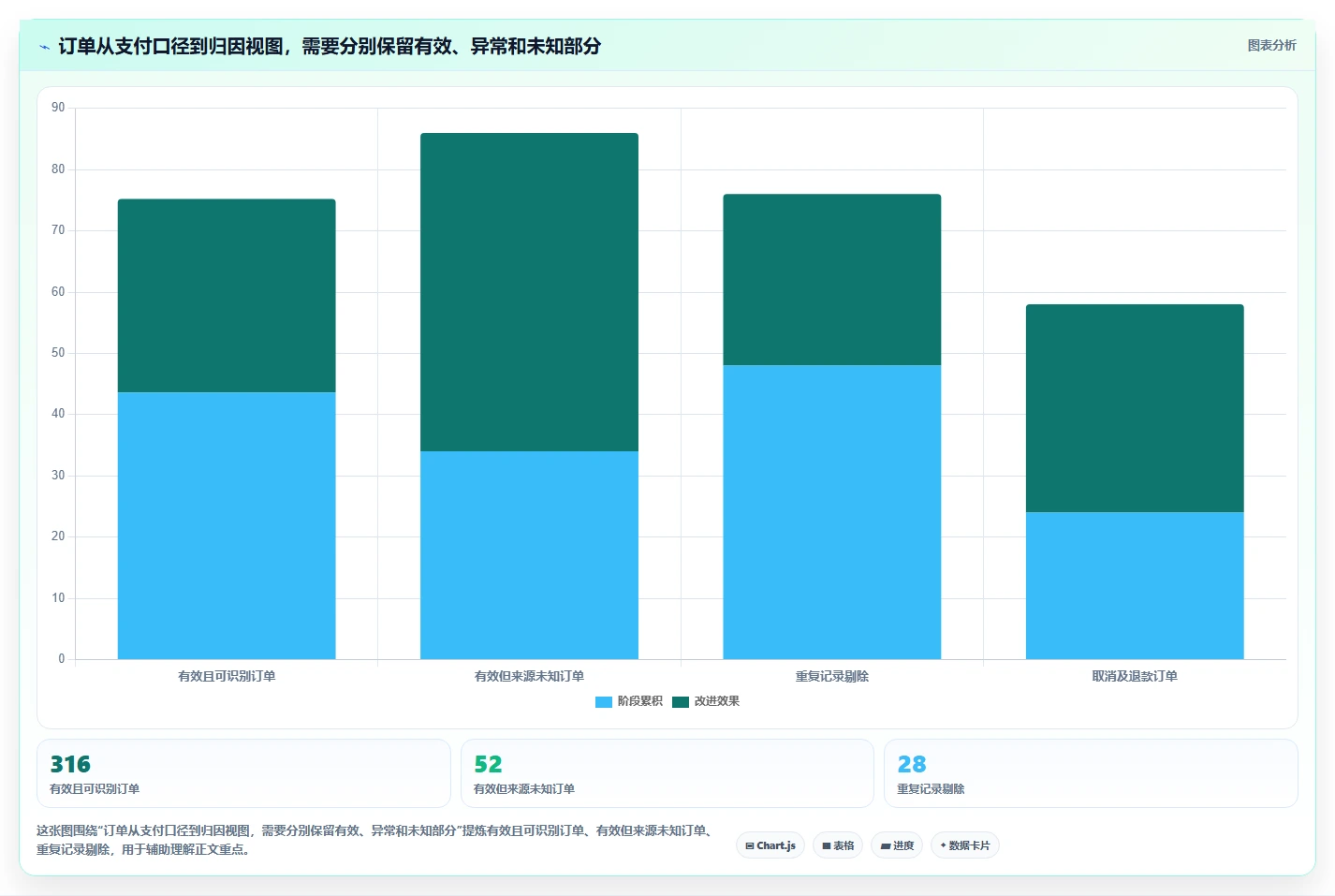
Task: Click the blue bar segment for 取消及退款订单
Action: click(x=1135, y=585)
